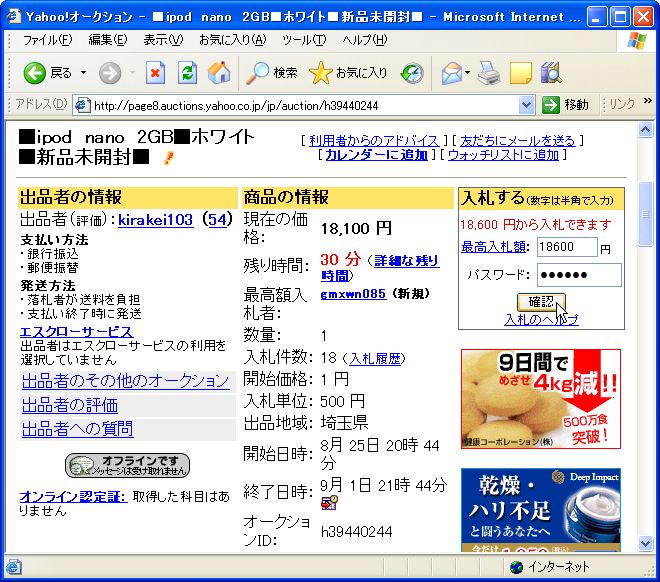Click エスクローサービス link
This screenshot has width=660, height=582.
coord(76,332)
